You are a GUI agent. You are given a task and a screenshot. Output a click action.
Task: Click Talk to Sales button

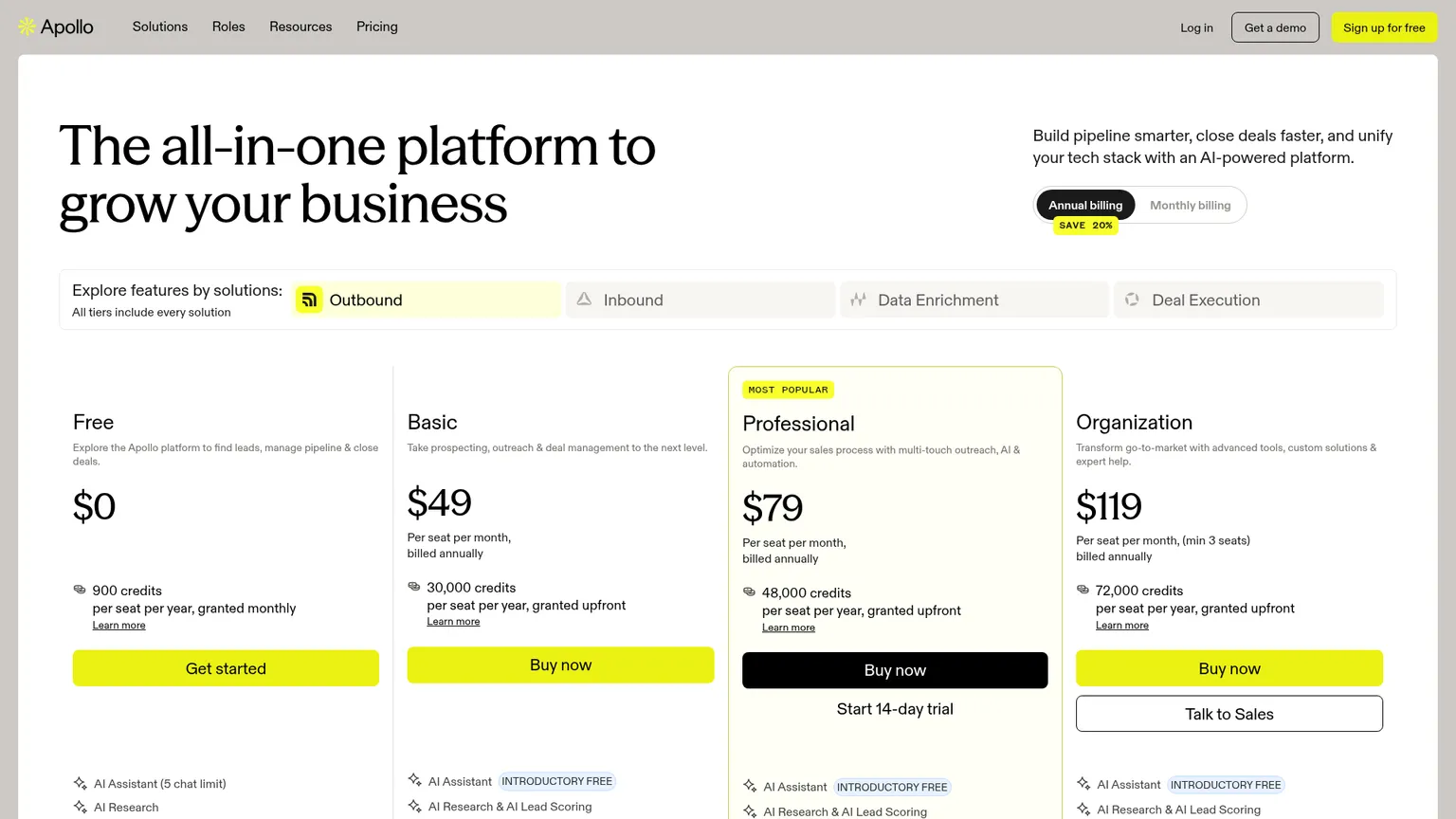pos(1229,714)
